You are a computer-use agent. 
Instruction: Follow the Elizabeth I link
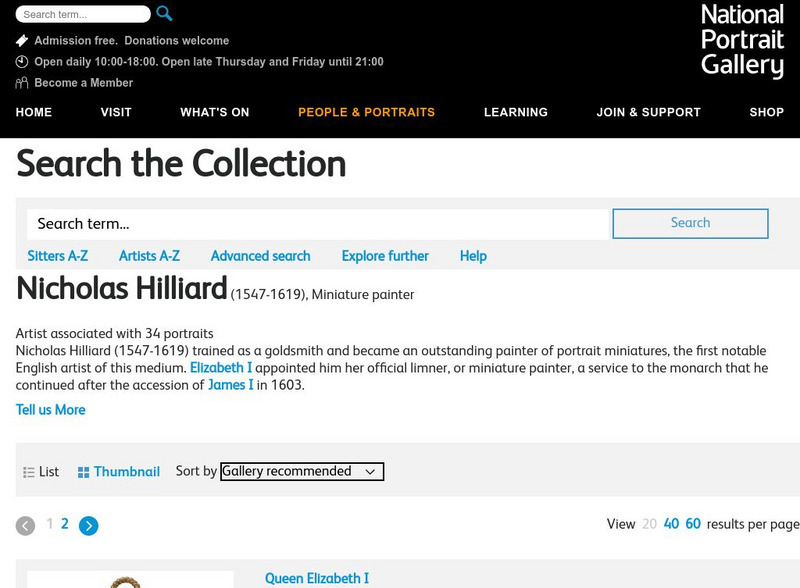221,368
